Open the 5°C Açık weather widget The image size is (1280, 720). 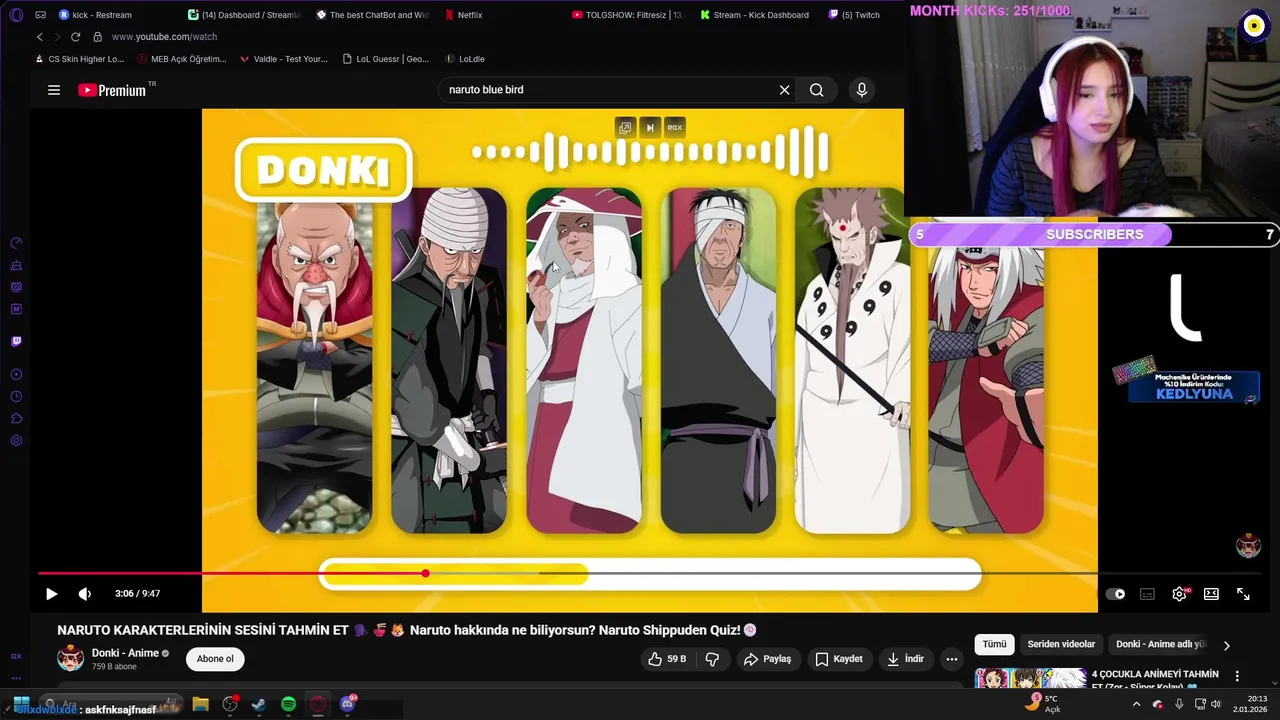(x=1042, y=704)
